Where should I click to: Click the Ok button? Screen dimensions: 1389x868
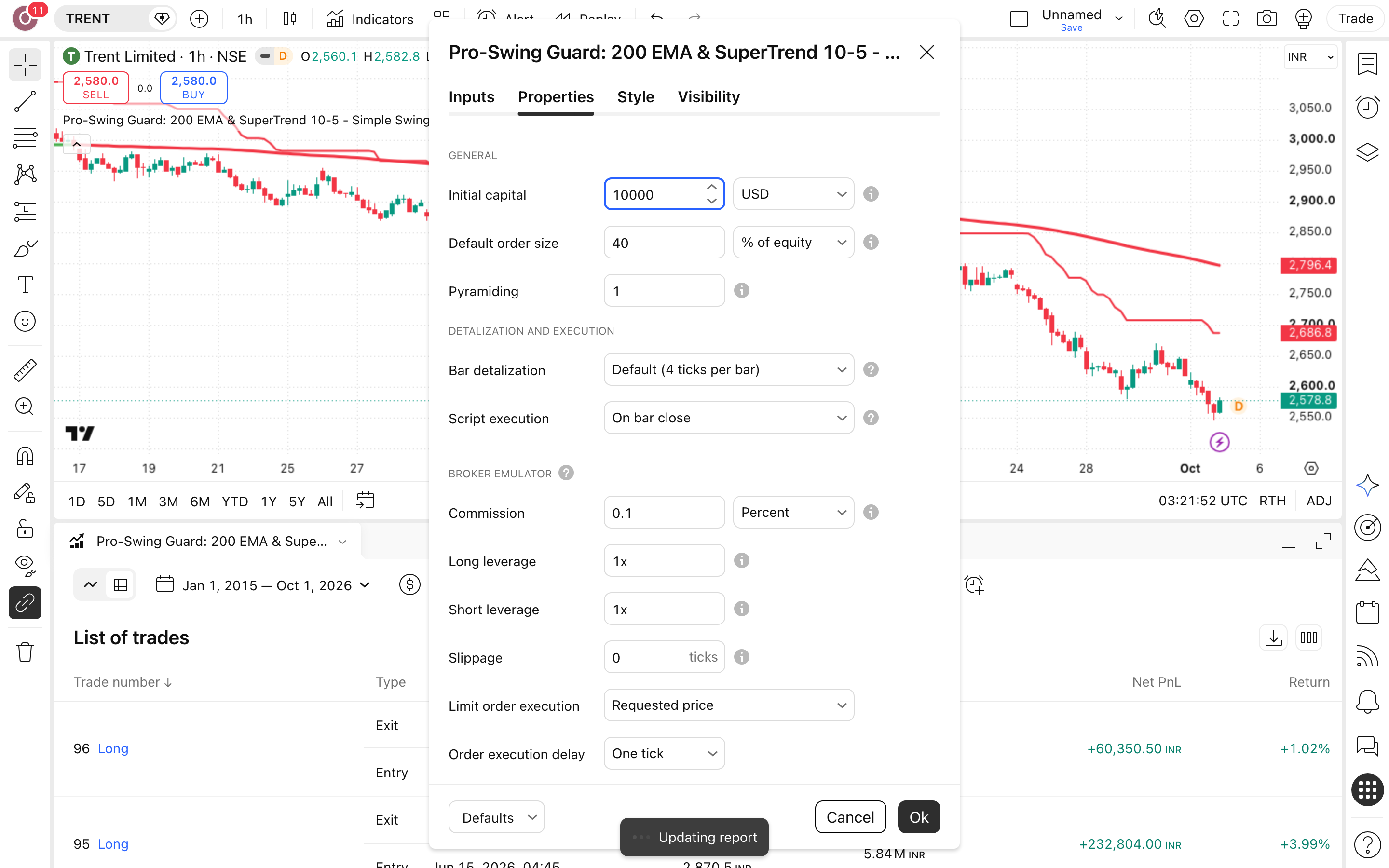click(918, 817)
